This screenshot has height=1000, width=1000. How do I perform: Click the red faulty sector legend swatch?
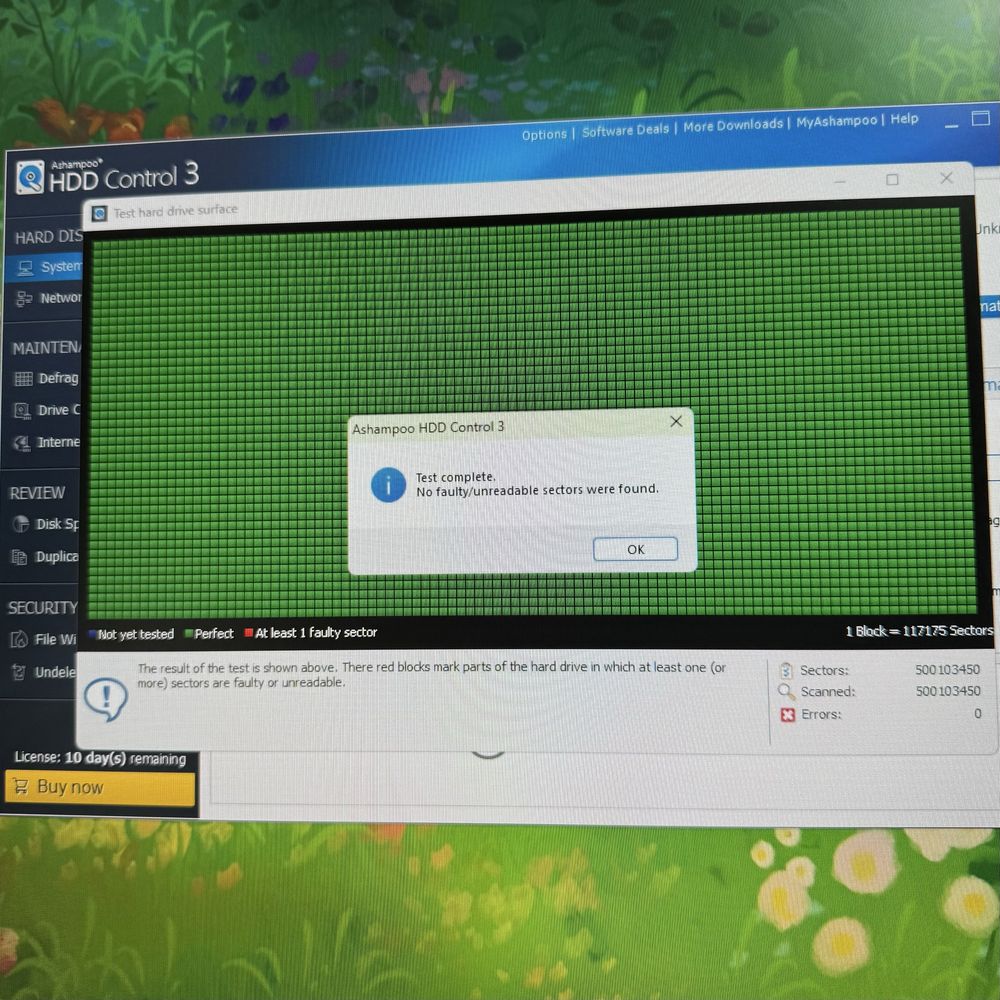[249, 633]
